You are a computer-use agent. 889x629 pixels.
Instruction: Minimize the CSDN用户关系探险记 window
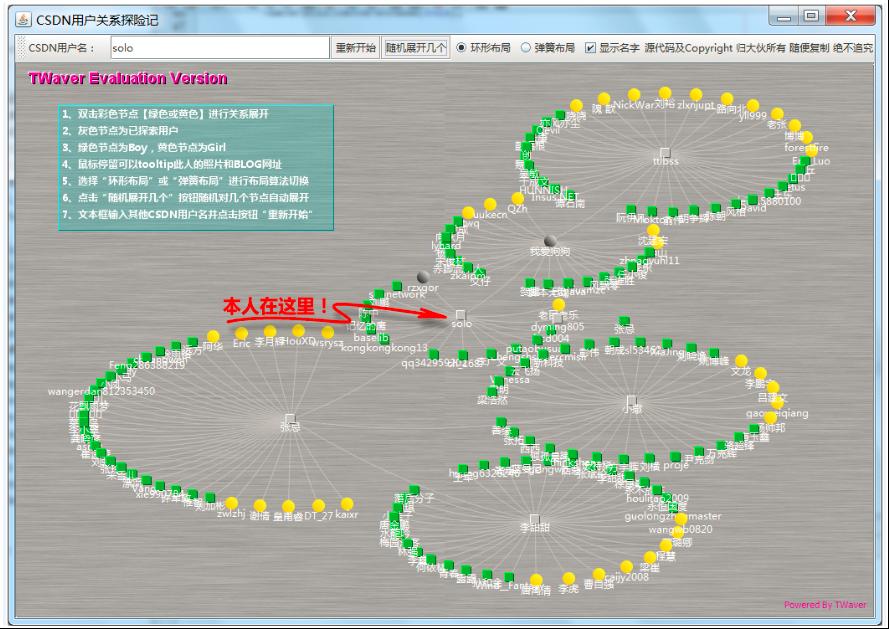(x=784, y=16)
